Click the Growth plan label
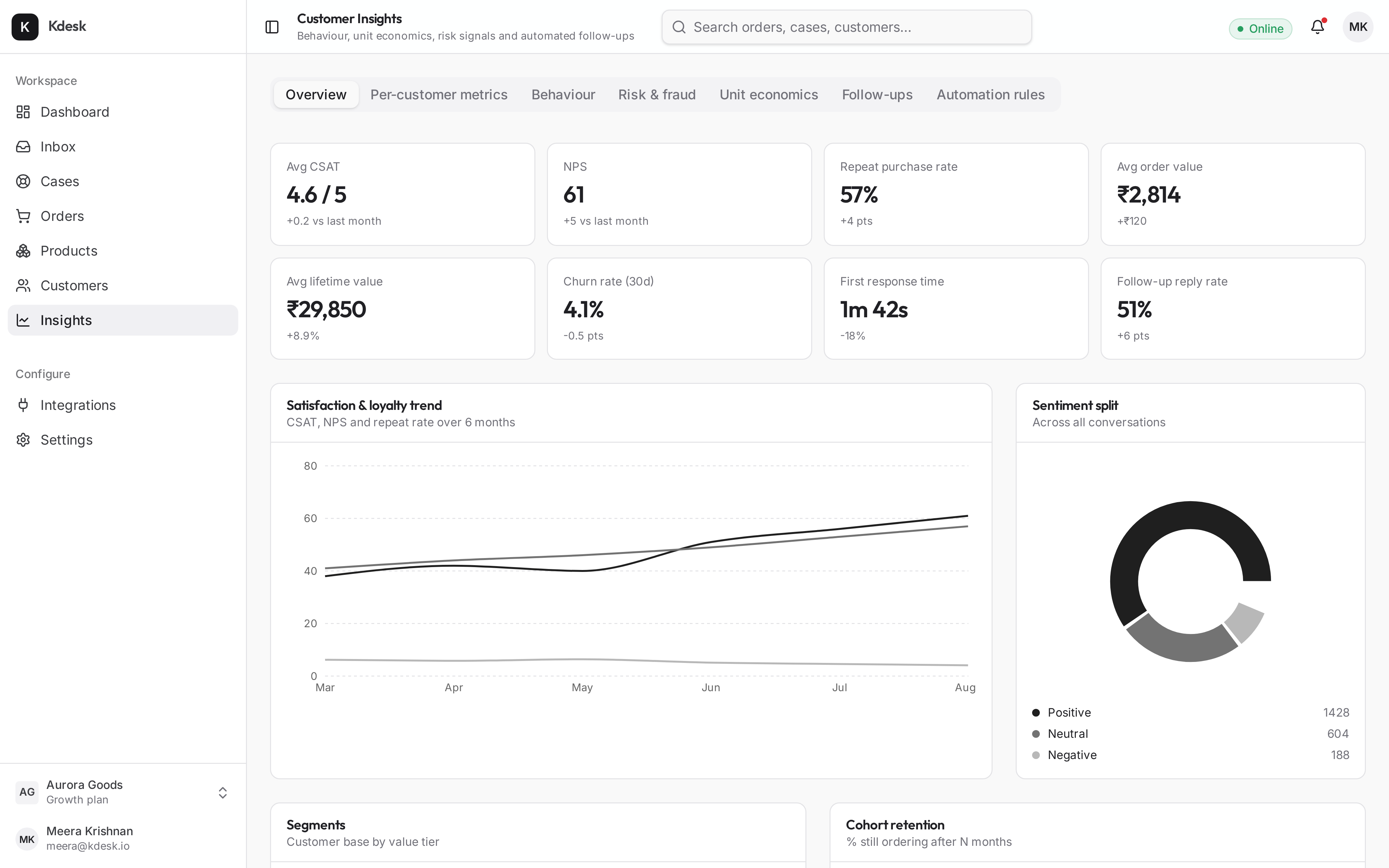Viewport: 1389px width, 868px height. point(77,800)
